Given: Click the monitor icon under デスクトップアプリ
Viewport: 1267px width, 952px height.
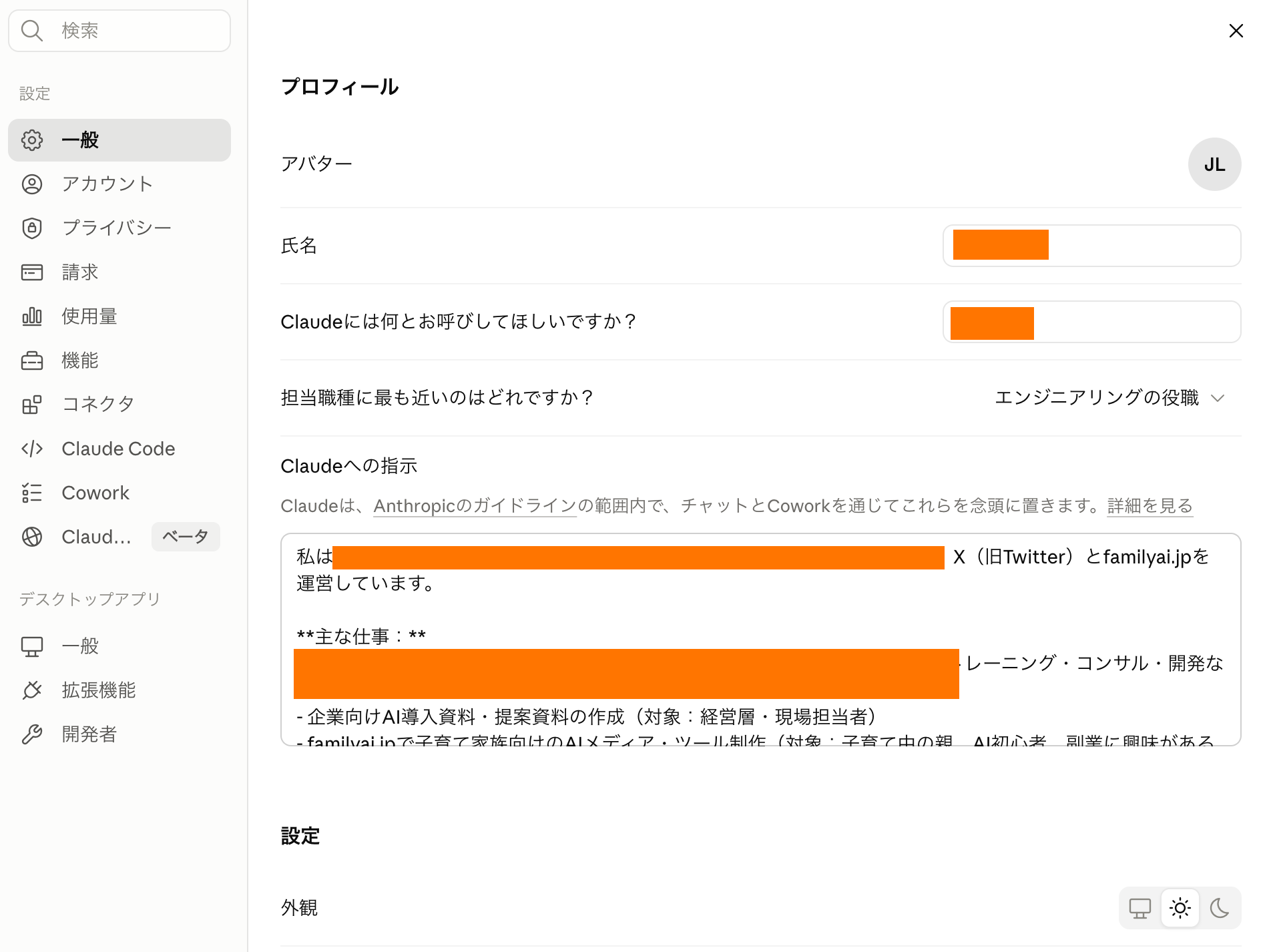Looking at the screenshot, I should [x=31, y=646].
